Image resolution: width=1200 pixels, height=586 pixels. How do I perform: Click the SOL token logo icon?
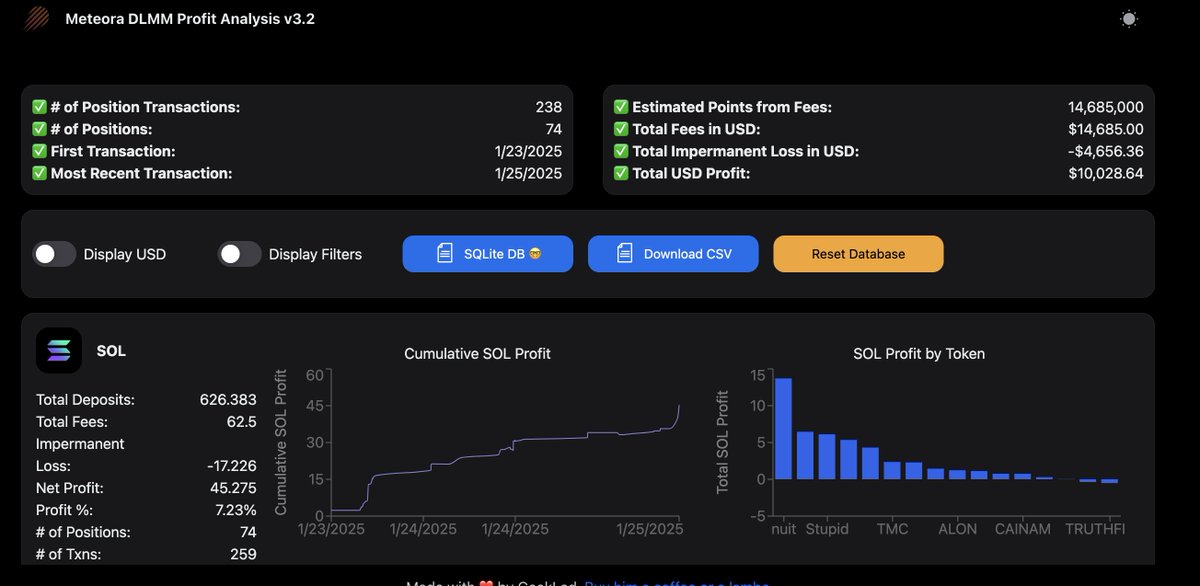point(59,350)
